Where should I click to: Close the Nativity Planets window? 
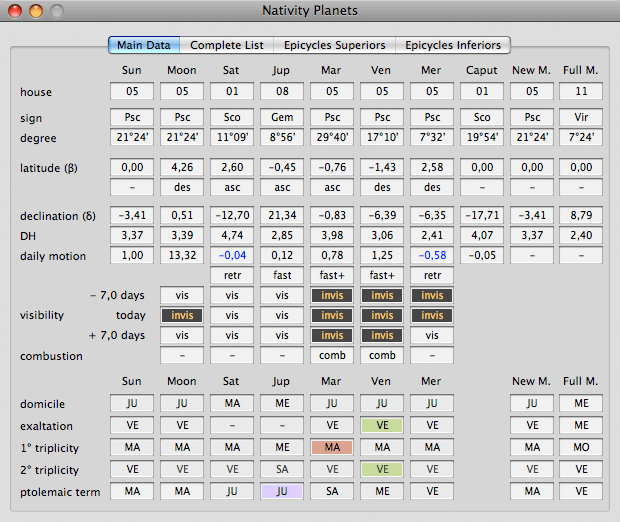[15, 11]
